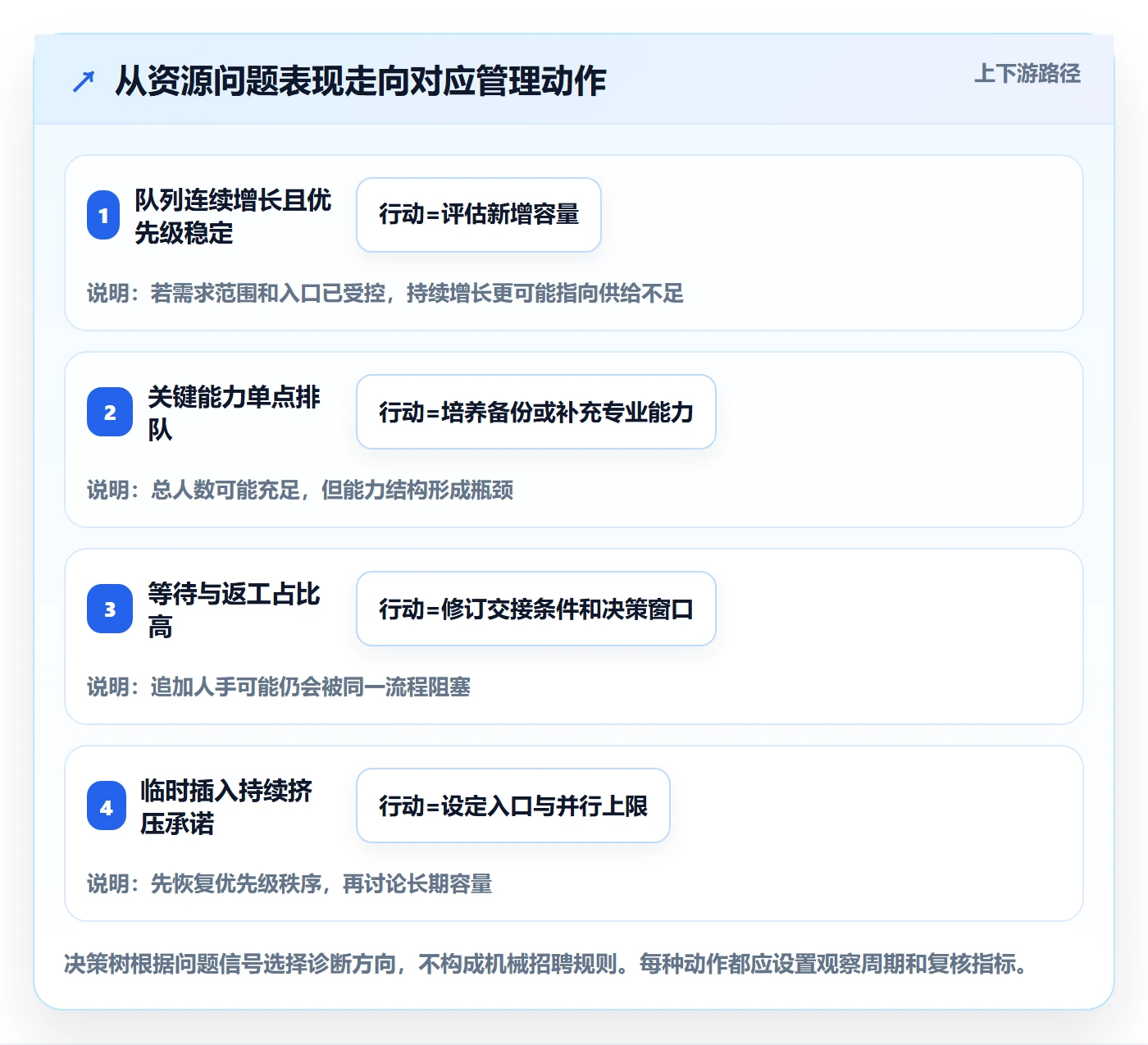Click the 上下游路径 label in the header
Viewport: 1148px width, 1045px height.
point(1027,74)
